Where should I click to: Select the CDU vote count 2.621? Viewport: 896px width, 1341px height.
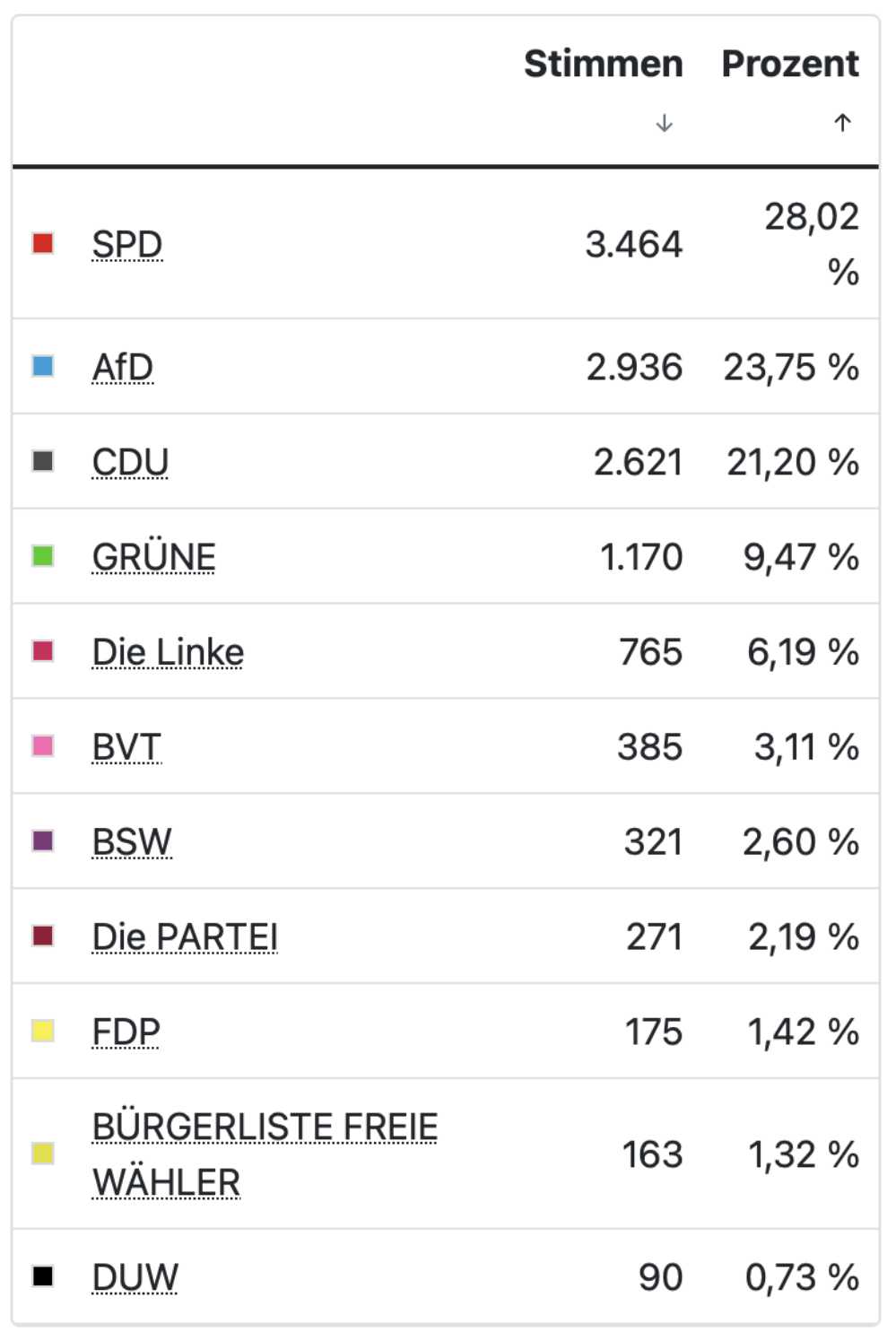tap(638, 462)
